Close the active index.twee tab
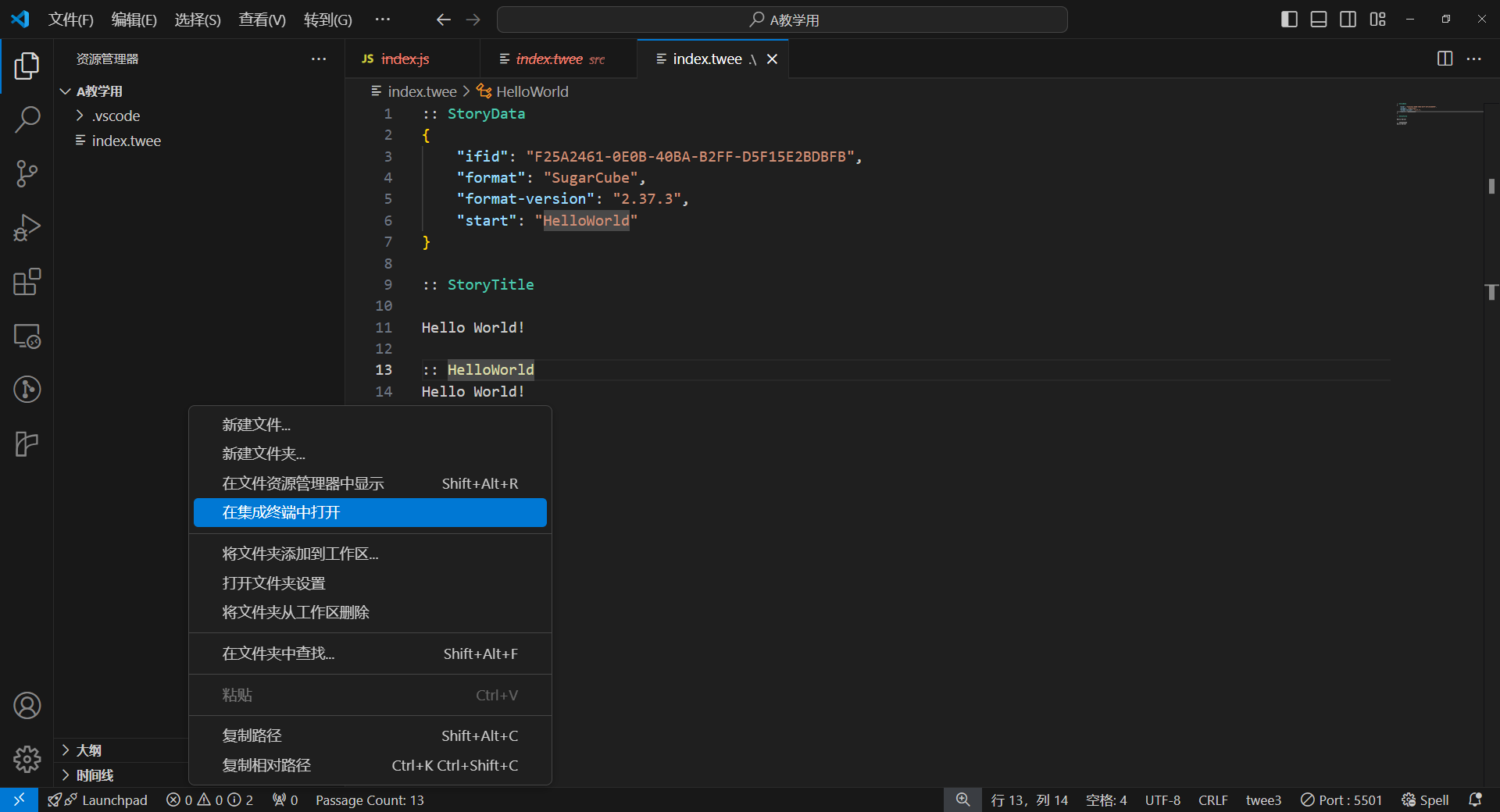1500x812 pixels. click(772, 59)
